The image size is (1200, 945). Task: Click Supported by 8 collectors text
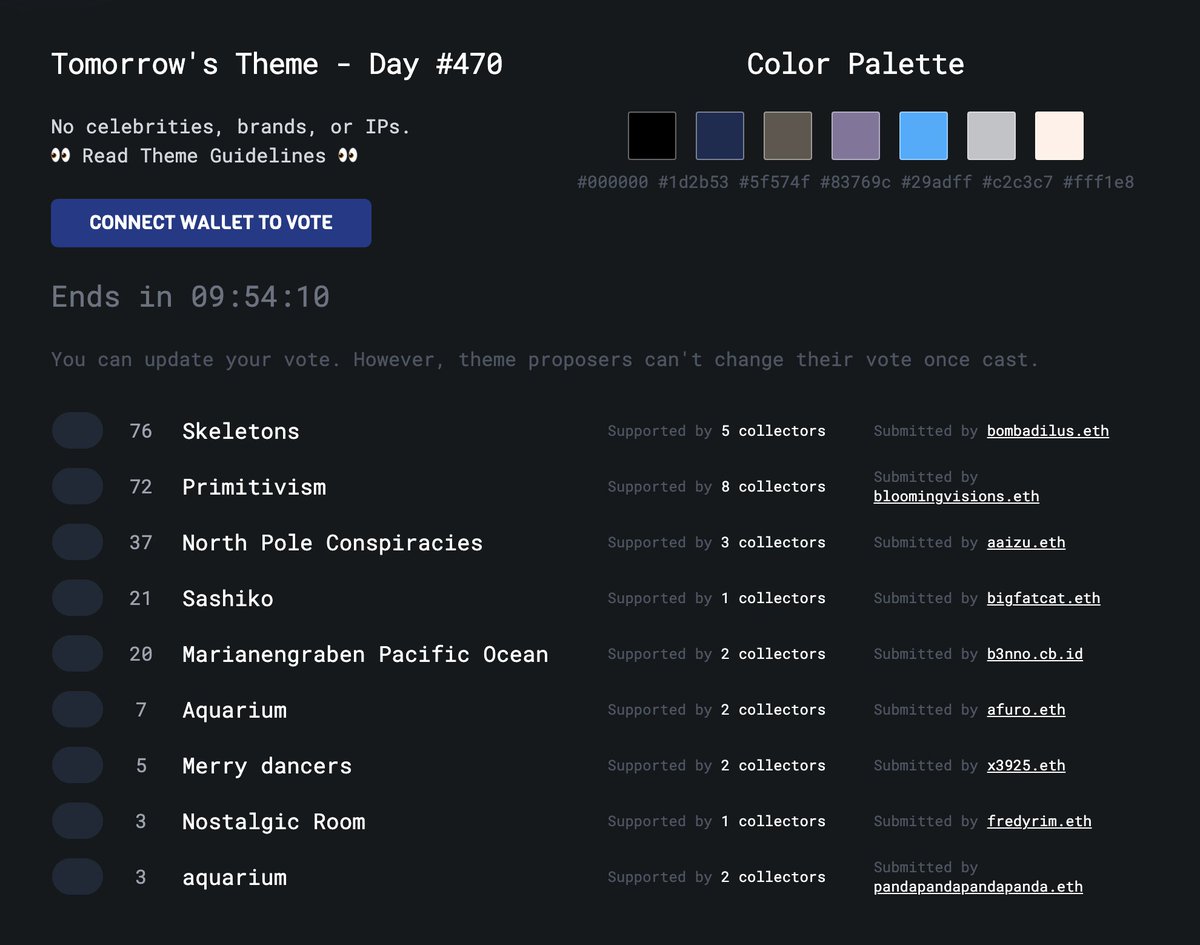tap(717, 487)
